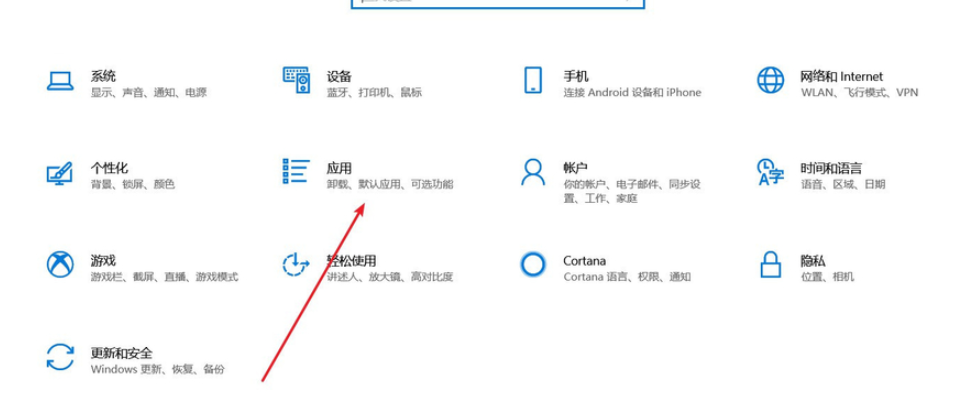This screenshot has width=970, height=398.
Task: Click the 设备 keyboard and speaker icon
Action: click(x=296, y=80)
